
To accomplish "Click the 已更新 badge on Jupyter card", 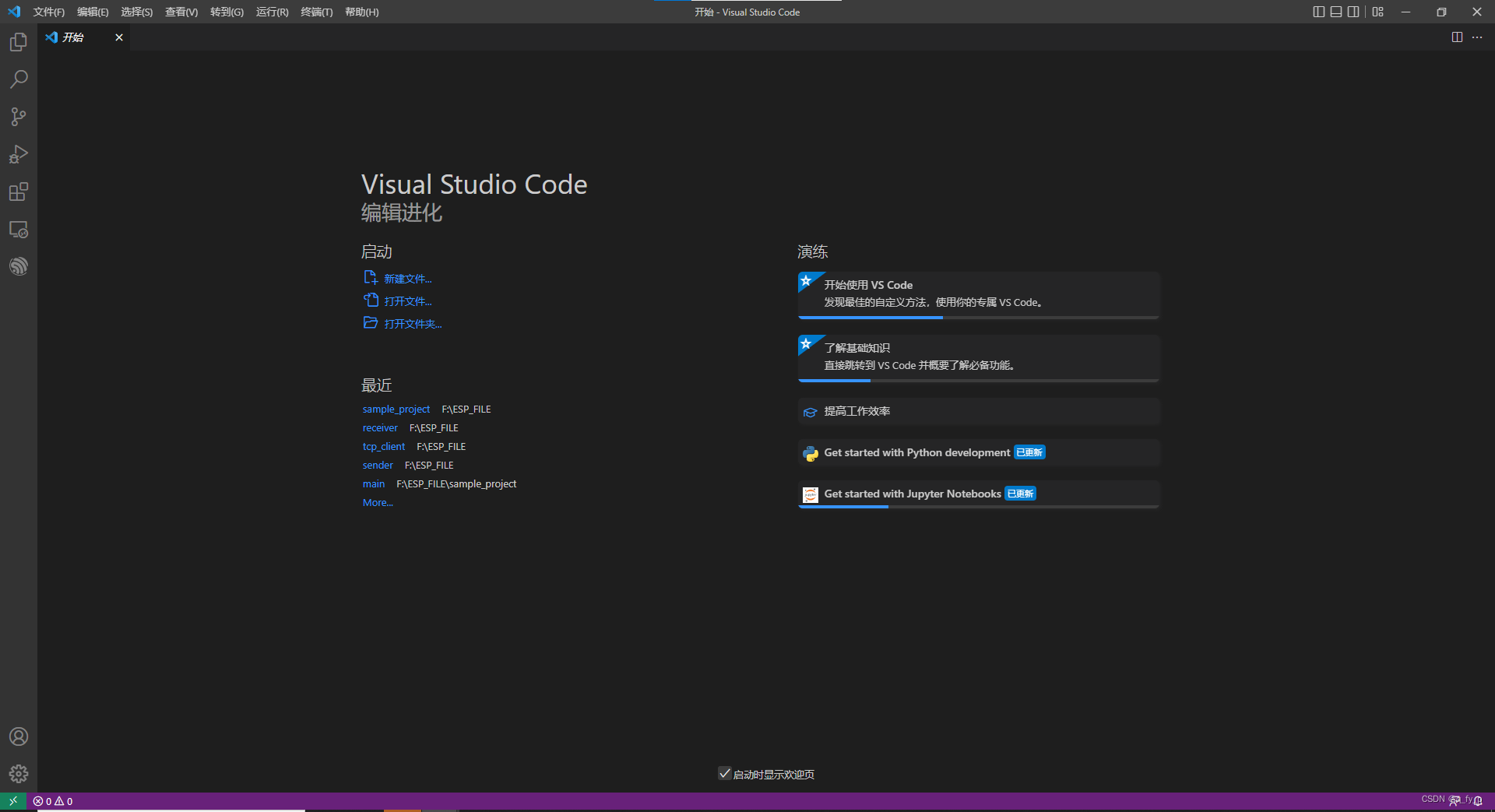I will pyautogui.click(x=1020, y=494).
